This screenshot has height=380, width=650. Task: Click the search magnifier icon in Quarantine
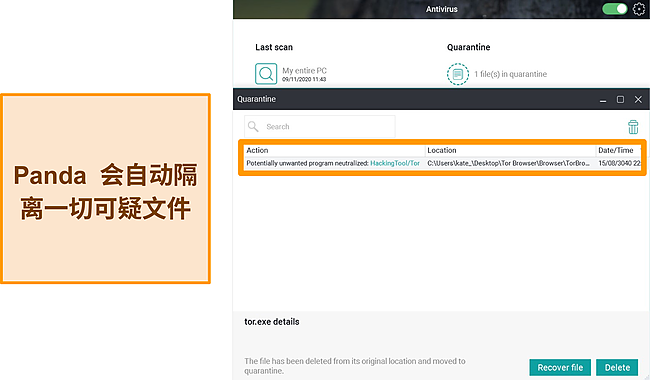[x=253, y=126]
